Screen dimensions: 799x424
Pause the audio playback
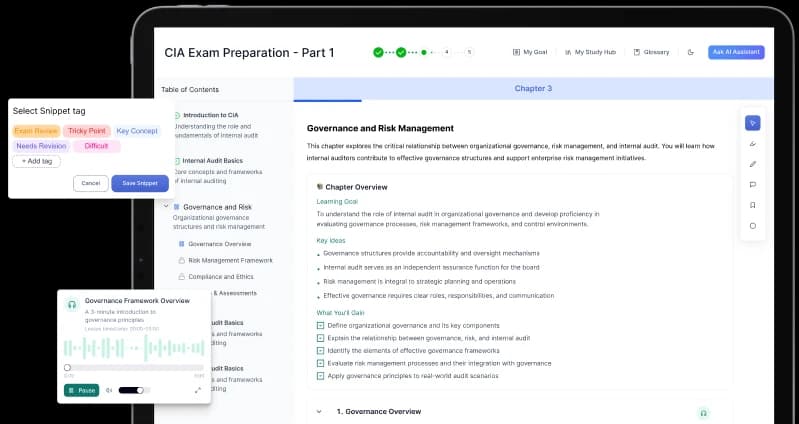click(x=82, y=390)
